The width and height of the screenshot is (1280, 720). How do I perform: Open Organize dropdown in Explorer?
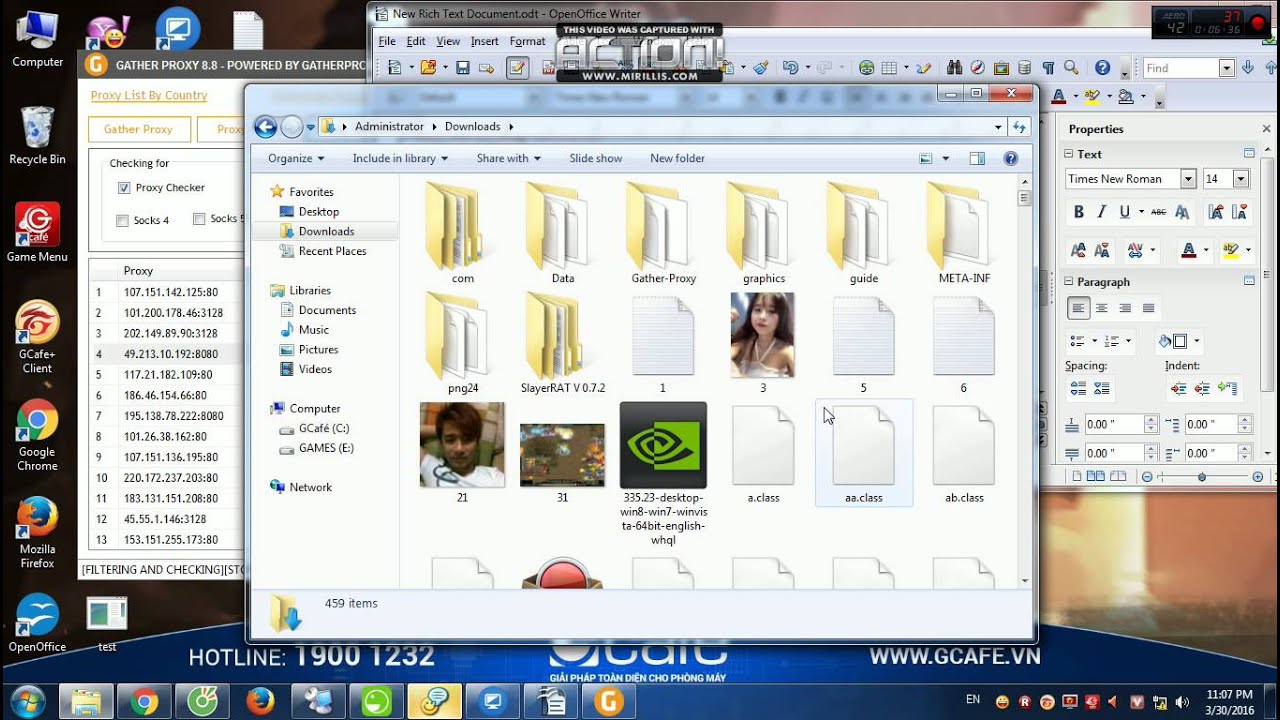point(296,158)
